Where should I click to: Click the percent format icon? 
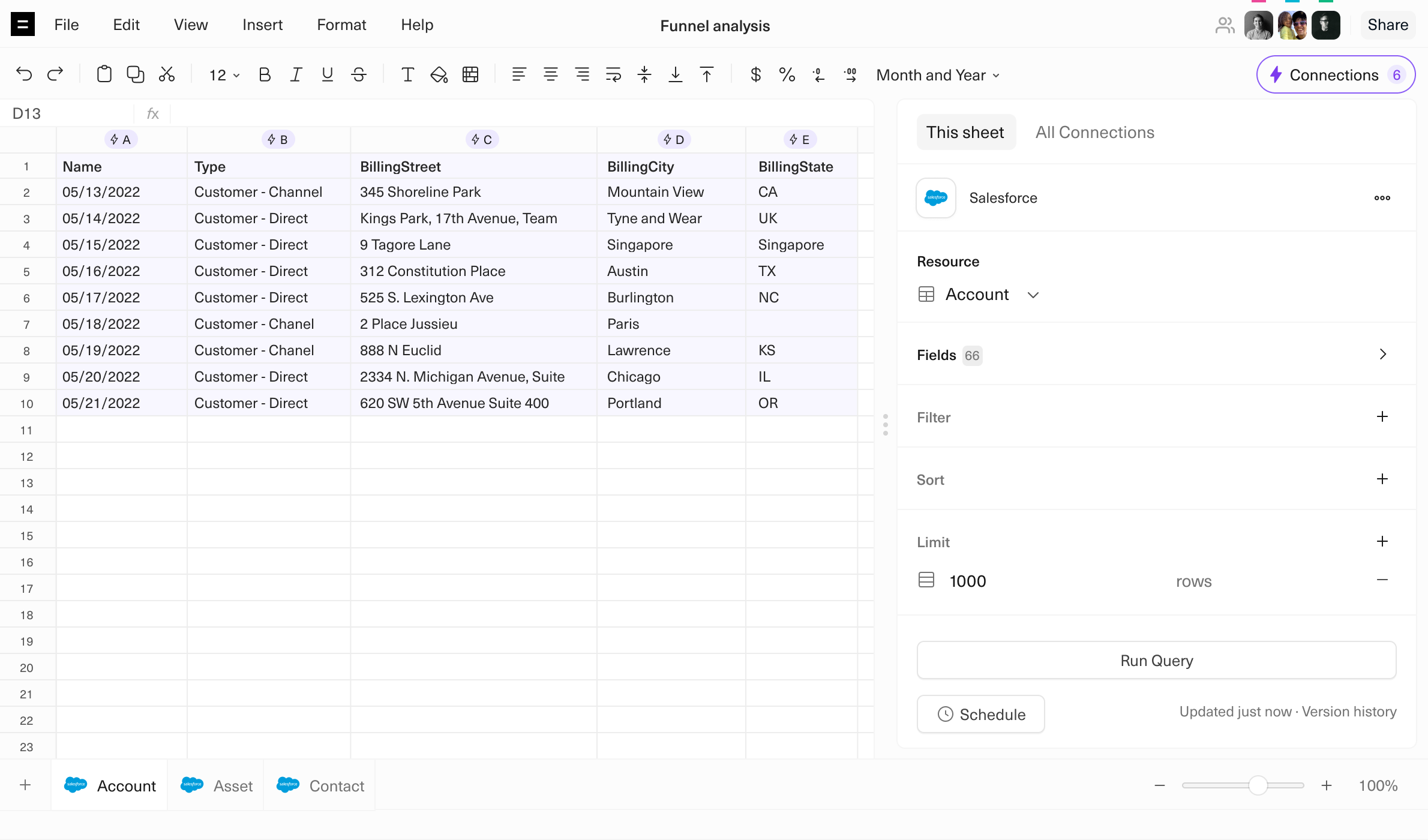pyautogui.click(x=787, y=74)
